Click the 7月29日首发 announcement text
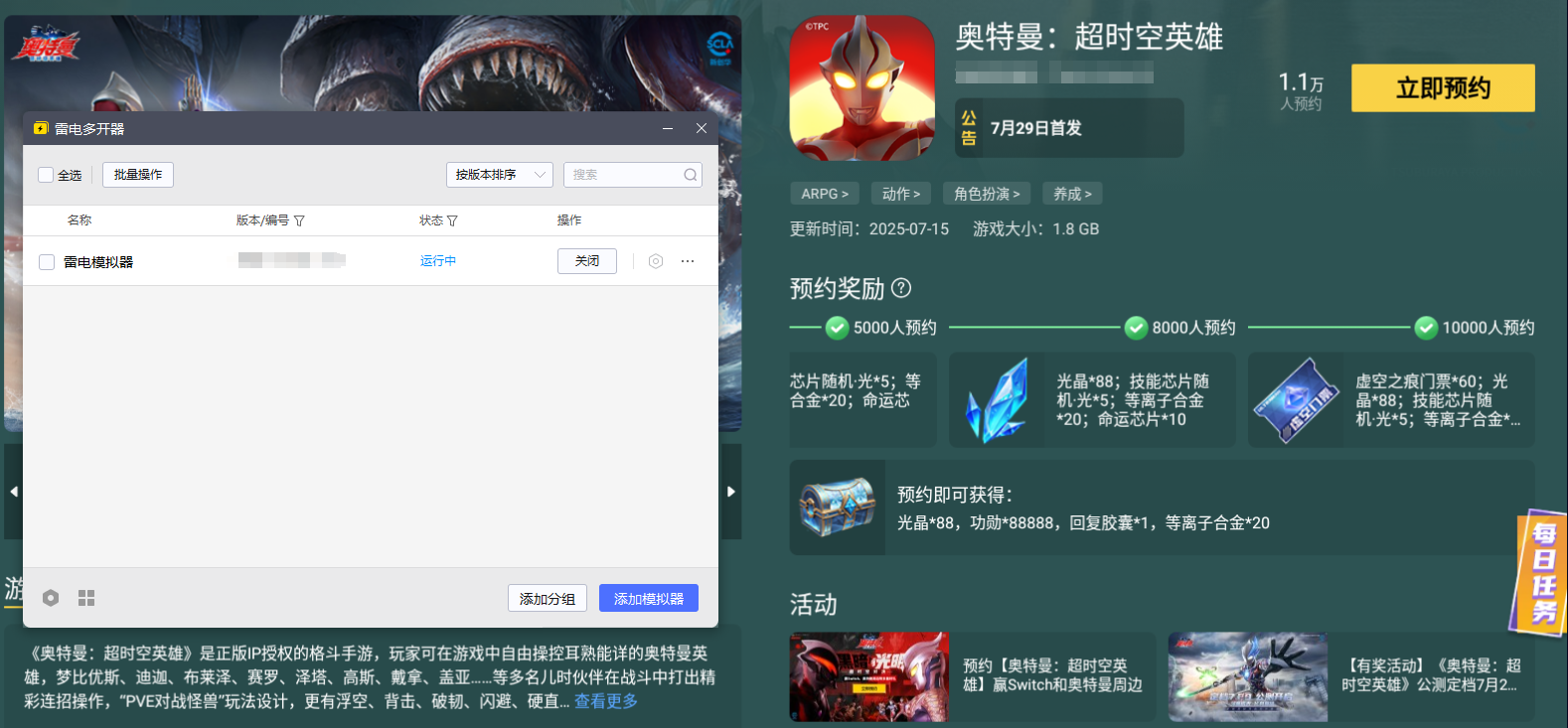Image resolution: width=1568 pixels, height=728 pixels. 1036,128
